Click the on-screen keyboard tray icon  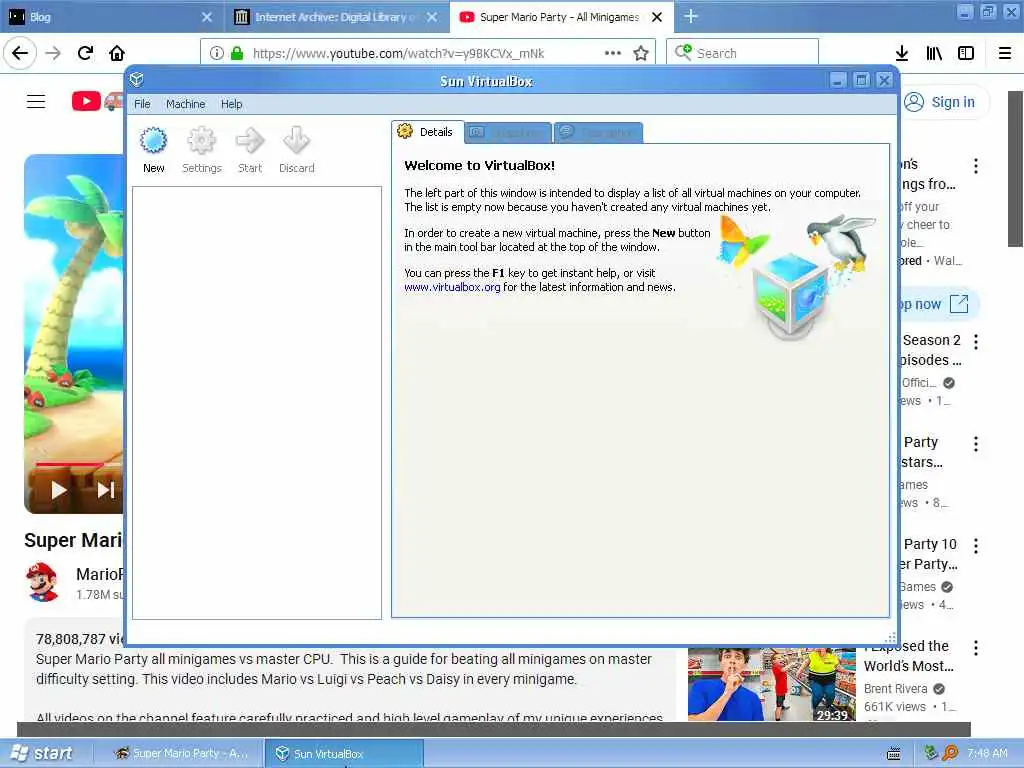(x=893, y=754)
